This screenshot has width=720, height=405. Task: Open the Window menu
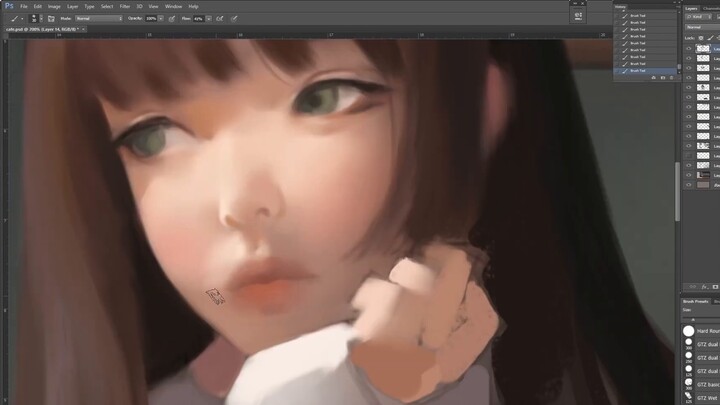[x=174, y=6]
